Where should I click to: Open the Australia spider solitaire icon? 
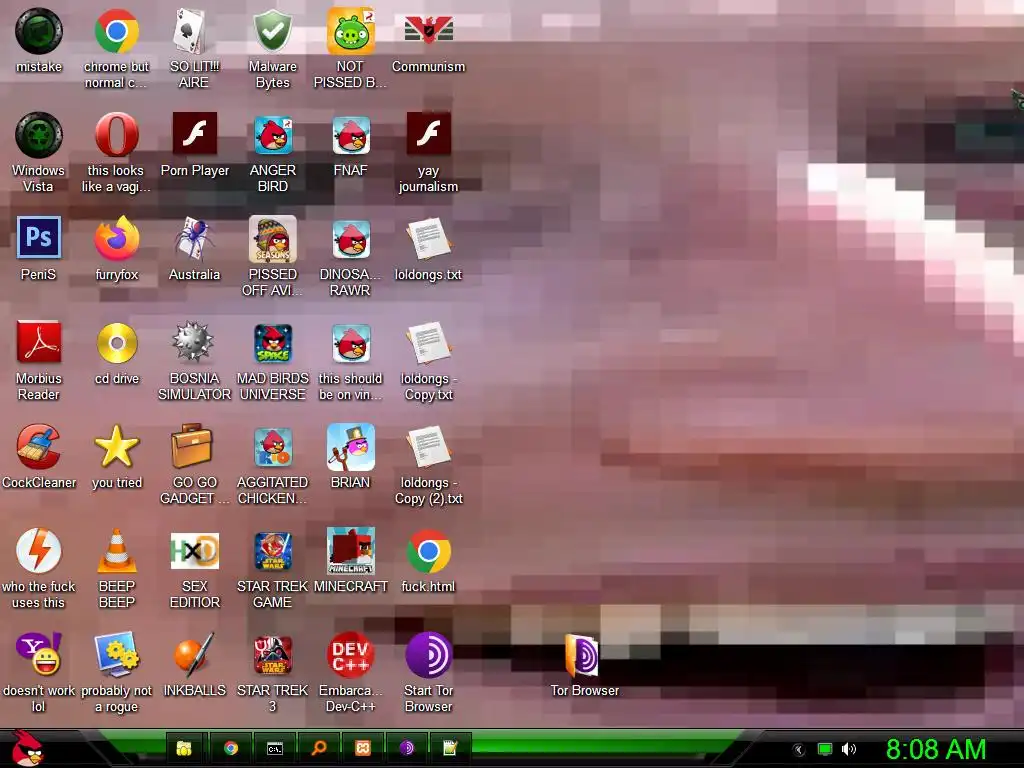coord(194,239)
